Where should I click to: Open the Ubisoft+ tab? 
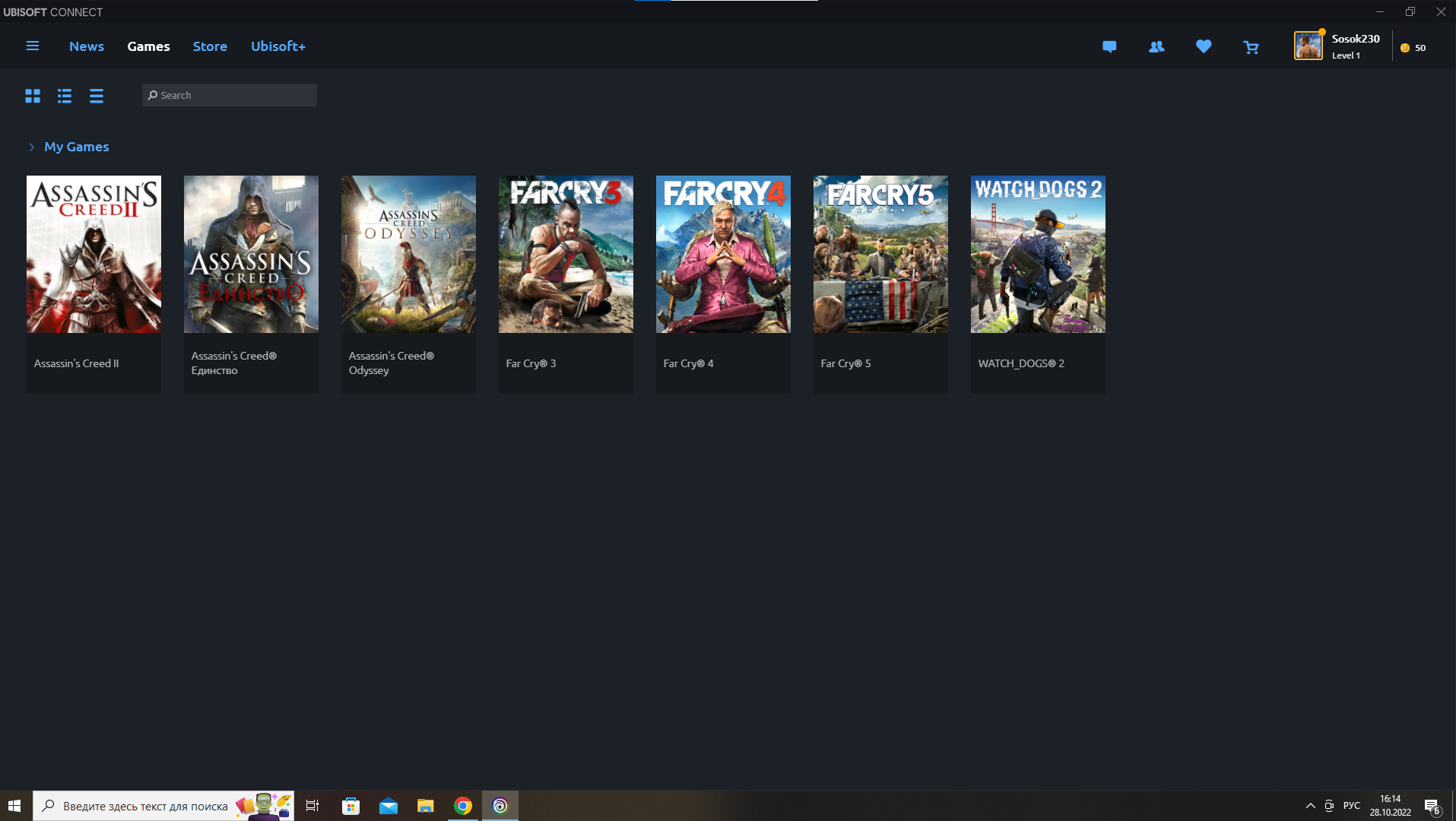(278, 46)
